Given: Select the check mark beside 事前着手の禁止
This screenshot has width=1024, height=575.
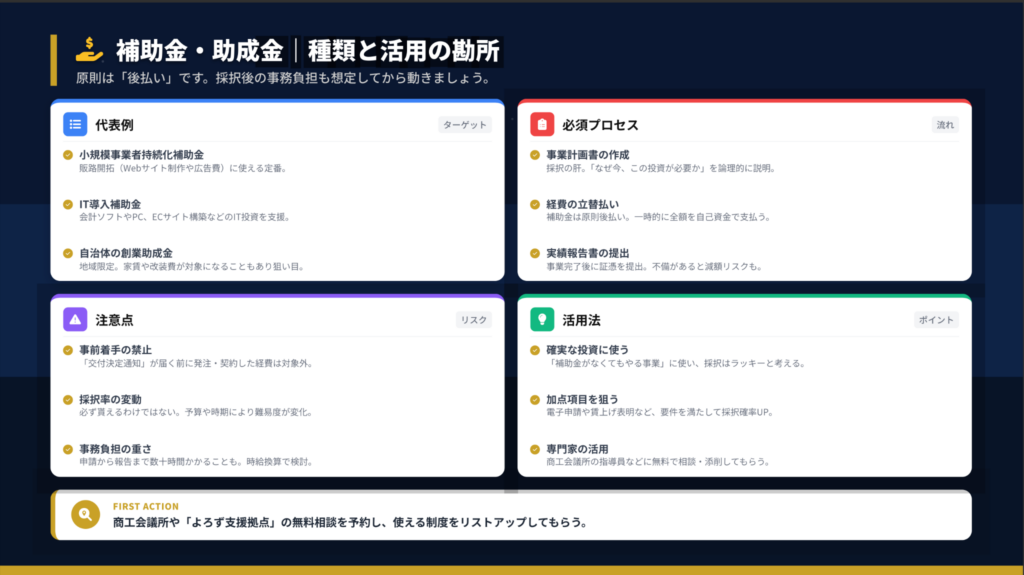Looking at the screenshot, I should point(68,350).
